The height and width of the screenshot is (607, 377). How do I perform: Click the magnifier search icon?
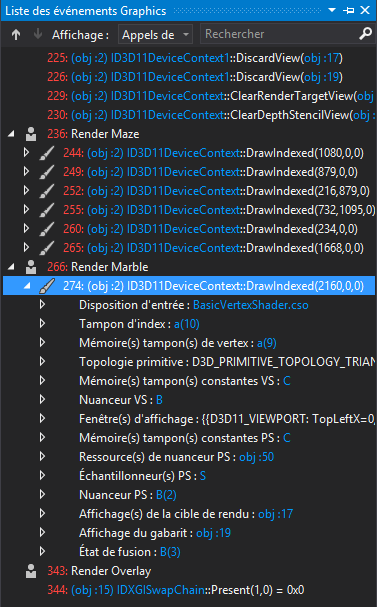[x=365, y=34]
